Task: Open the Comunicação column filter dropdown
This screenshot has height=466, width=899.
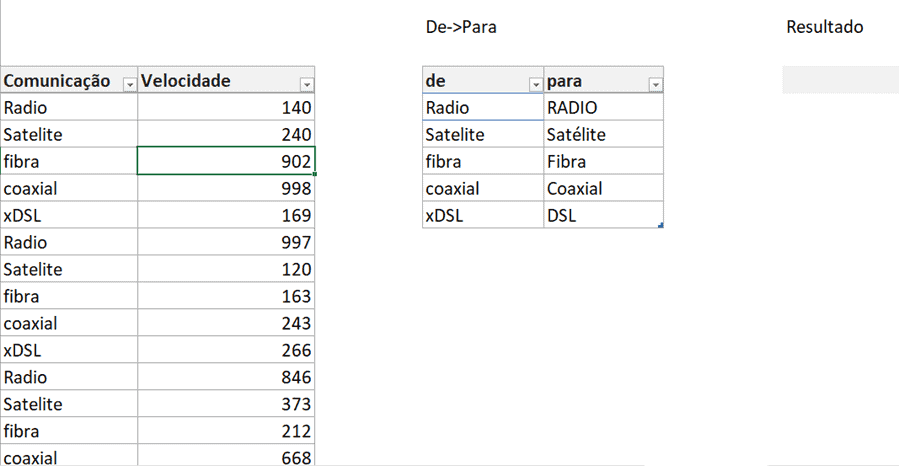Action: tap(129, 85)
